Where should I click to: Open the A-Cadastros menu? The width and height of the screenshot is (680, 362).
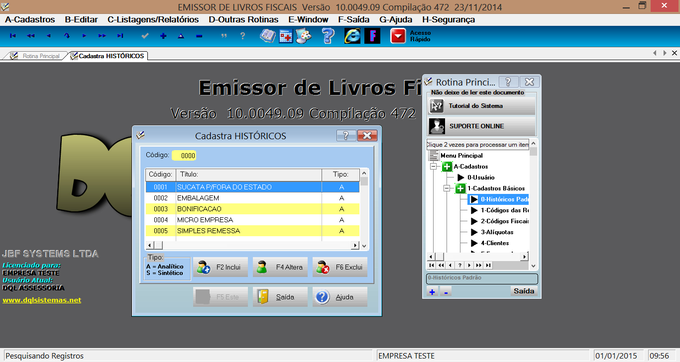coord(30,20)
